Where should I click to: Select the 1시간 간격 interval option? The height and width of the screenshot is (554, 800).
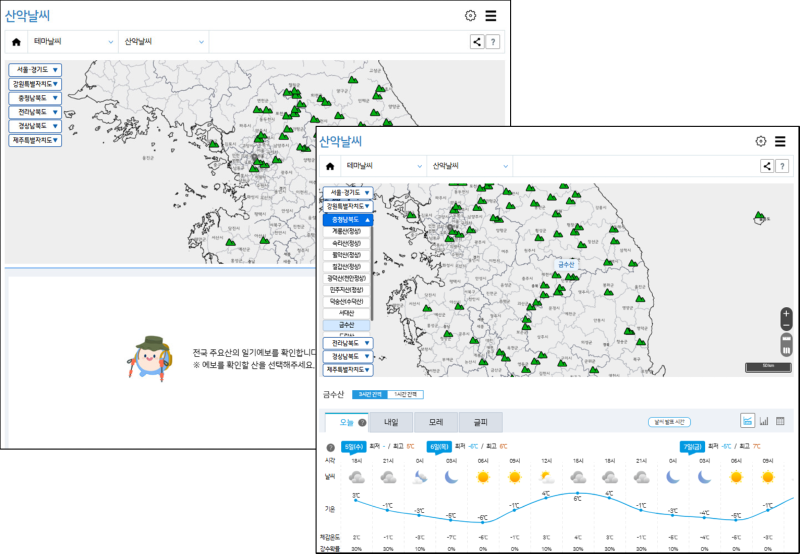coord(407,394)
